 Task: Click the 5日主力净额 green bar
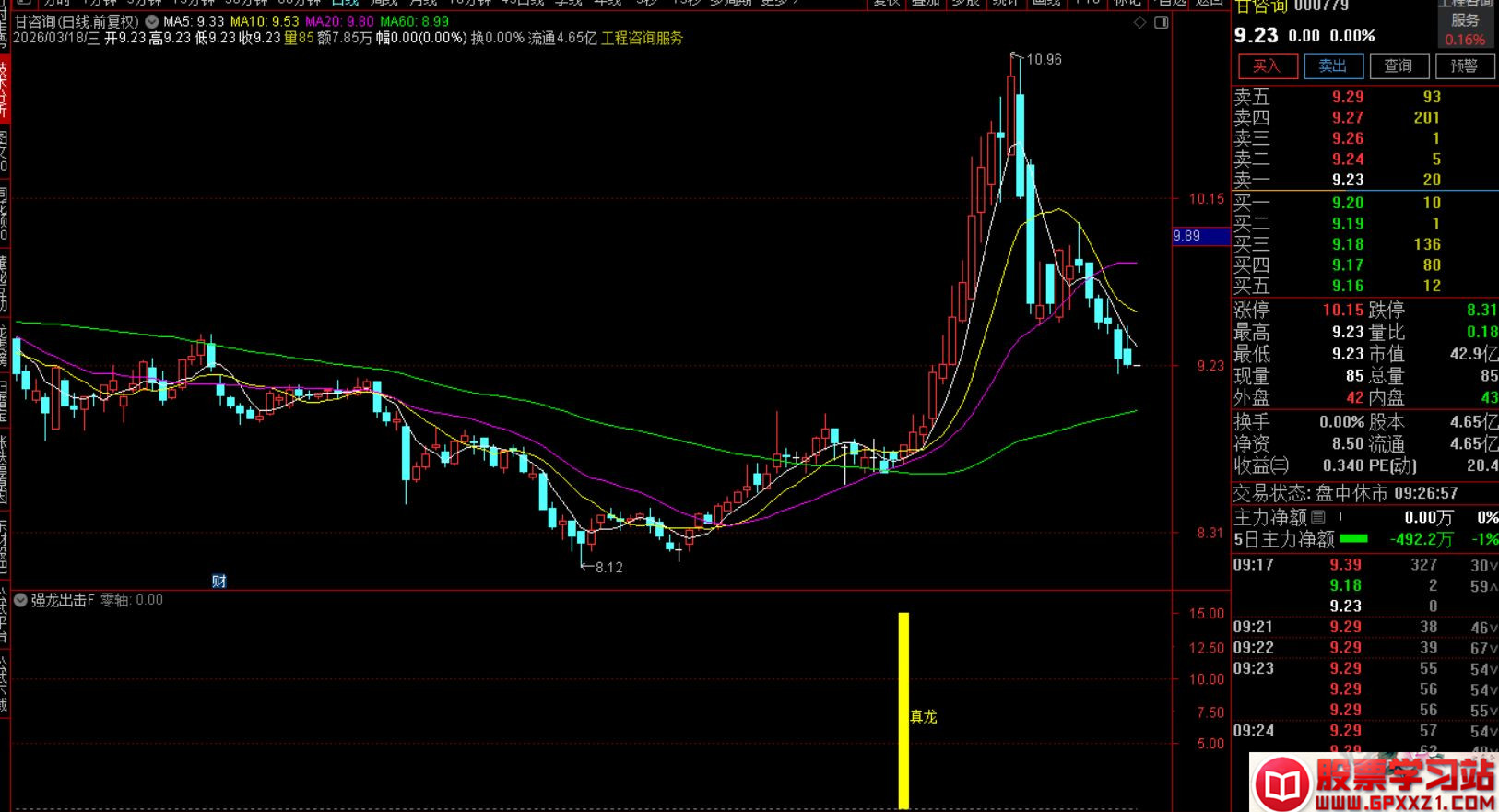coord(1353,539)
